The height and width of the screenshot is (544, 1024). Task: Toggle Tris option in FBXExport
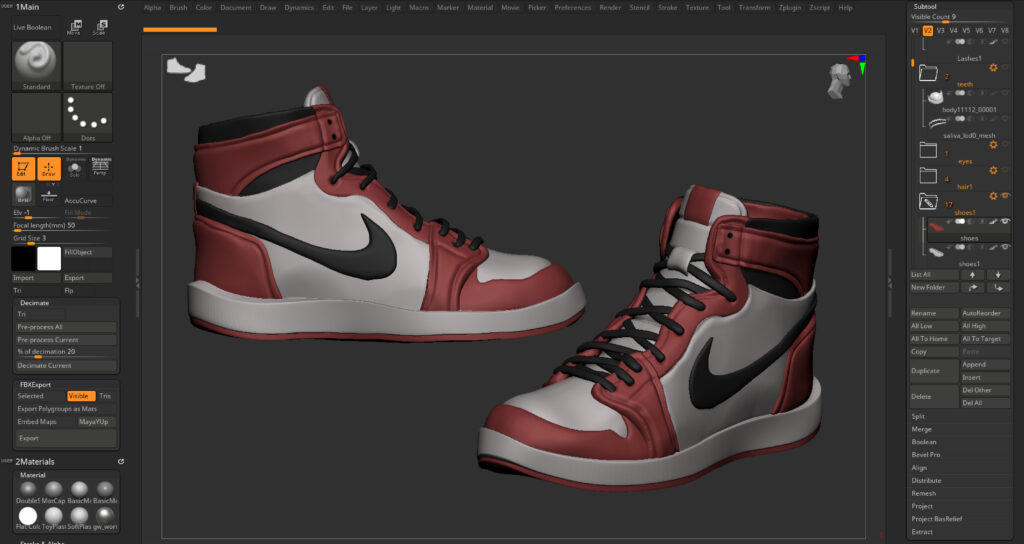pyautogui.click(x=106, y=396)
